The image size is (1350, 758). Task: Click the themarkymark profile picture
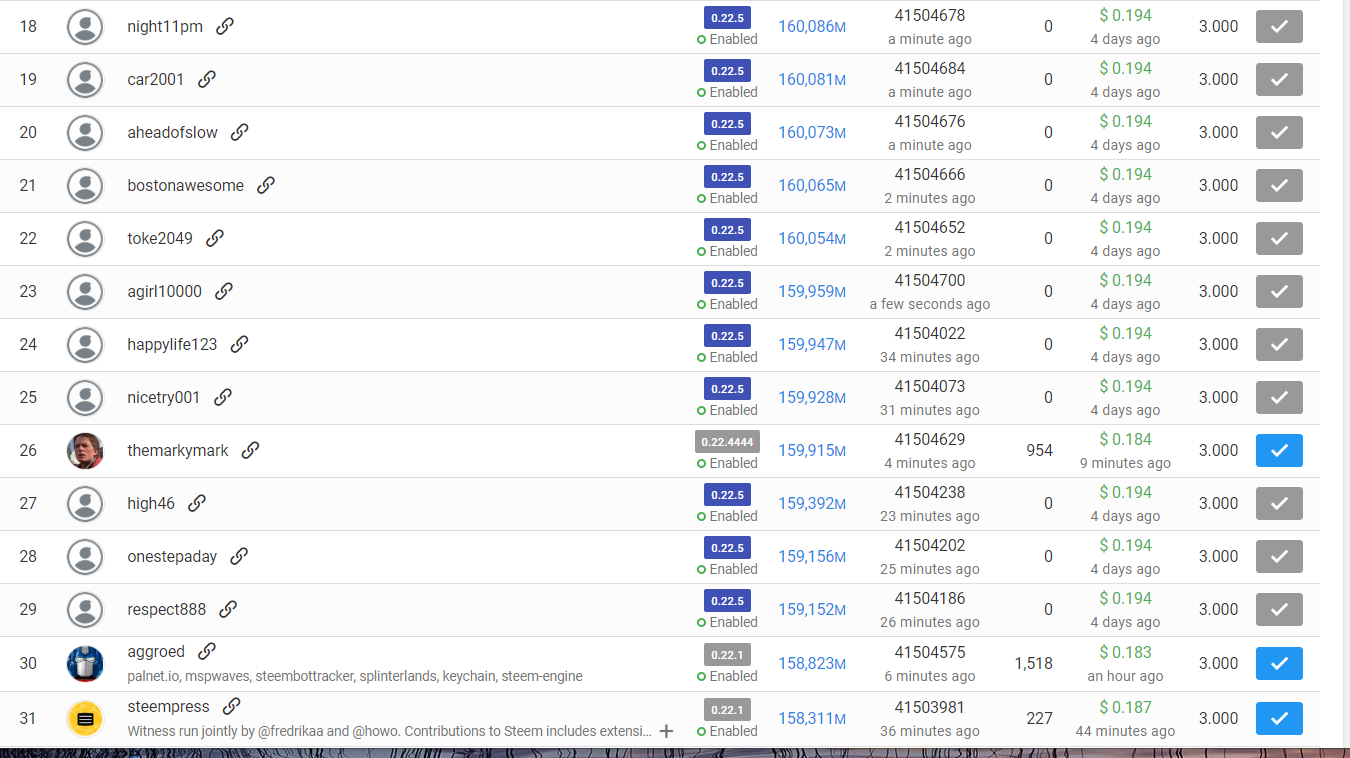pos(85,450)
